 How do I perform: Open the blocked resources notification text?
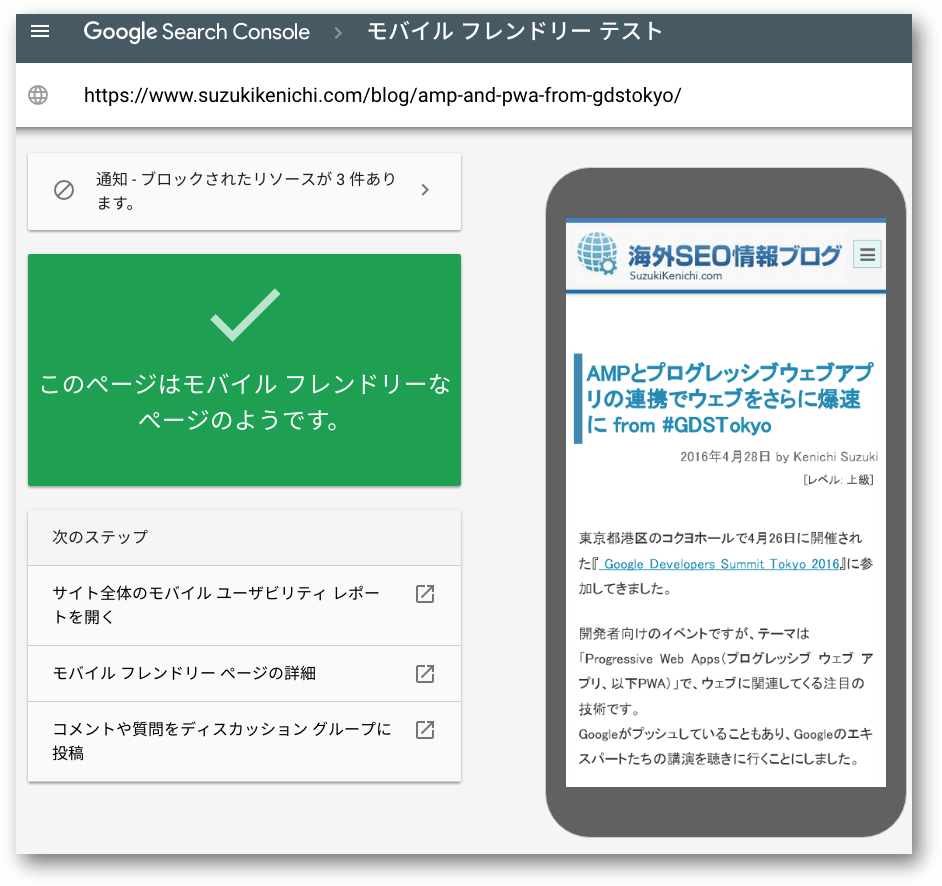click(245, 191)
